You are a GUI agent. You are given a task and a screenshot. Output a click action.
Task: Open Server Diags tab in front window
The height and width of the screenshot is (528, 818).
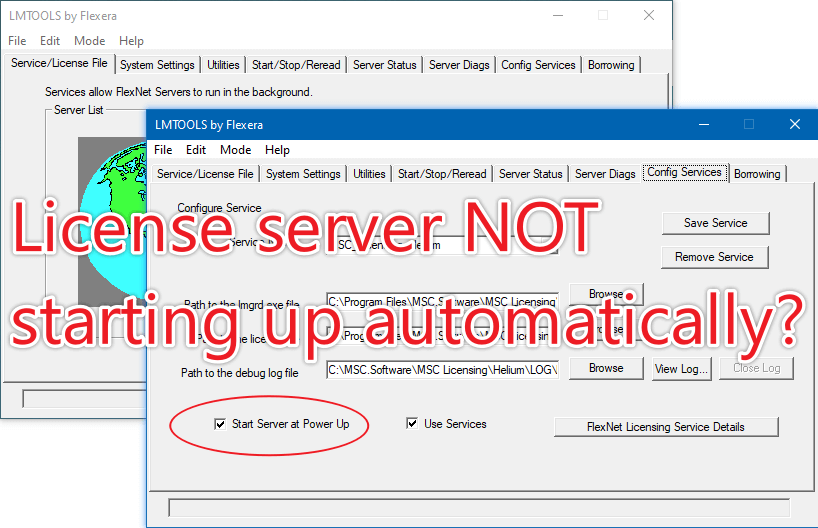click(605, 174)
